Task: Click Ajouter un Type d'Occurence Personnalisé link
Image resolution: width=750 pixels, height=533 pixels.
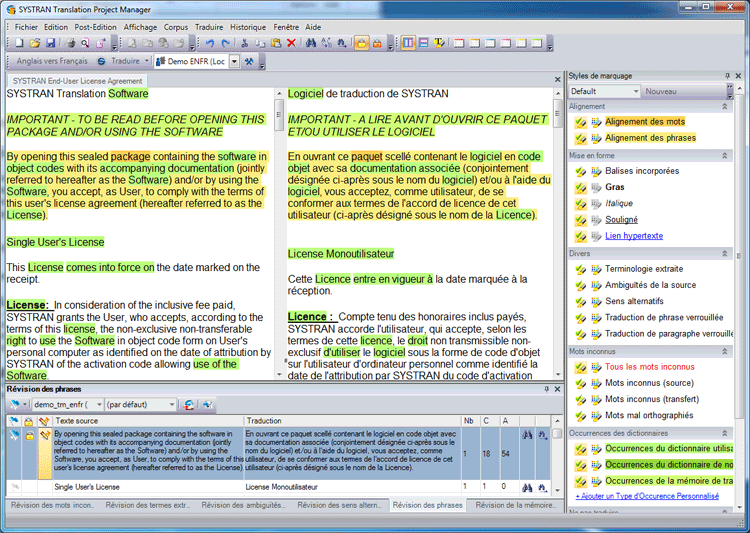Action: (647, 496)
